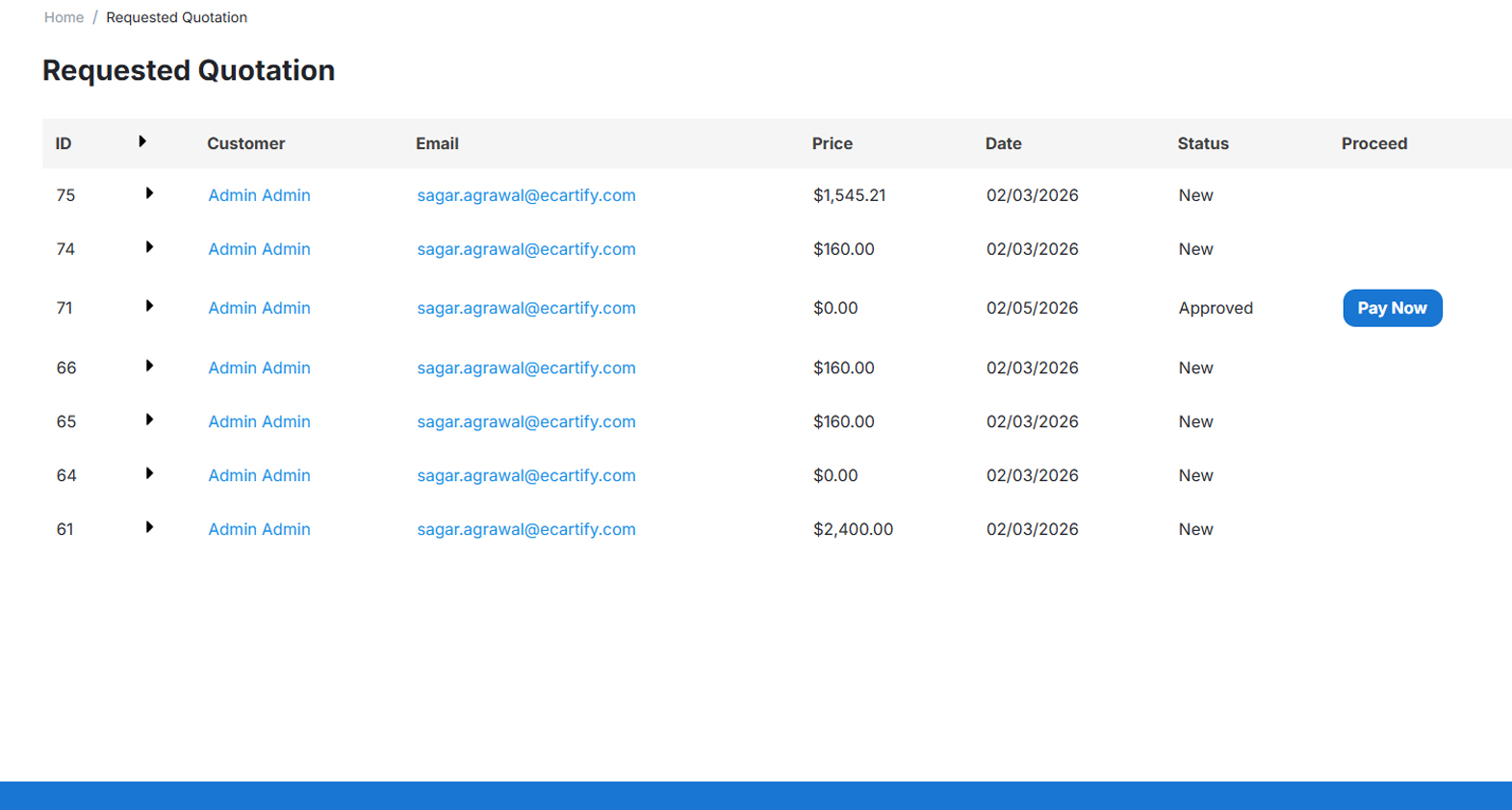Click the Status column header
Screen dimensions: 1512x810
[1202, 143]
